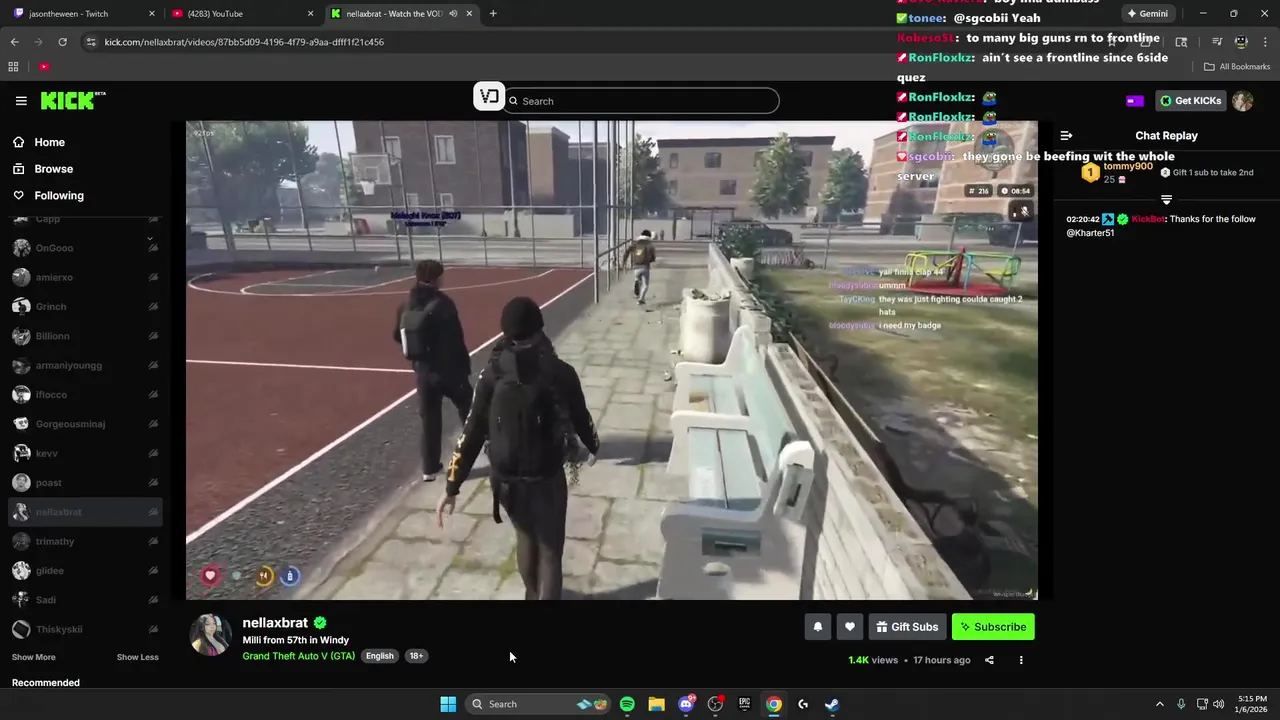Click the English language tag

[x=379, y=656]
